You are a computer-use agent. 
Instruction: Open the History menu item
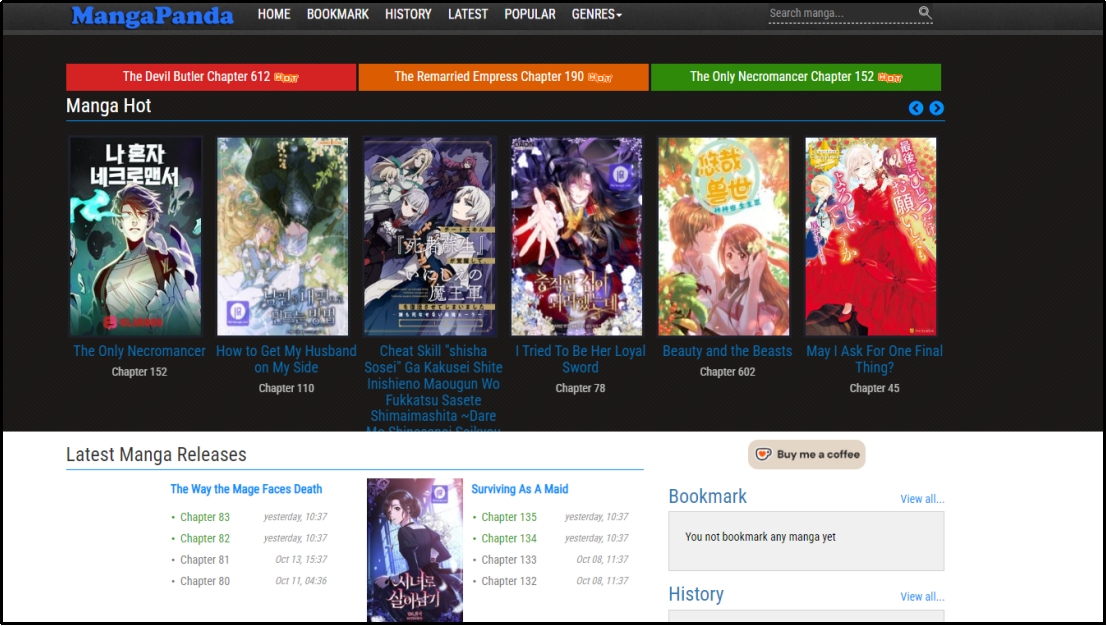tap(408, 14)
